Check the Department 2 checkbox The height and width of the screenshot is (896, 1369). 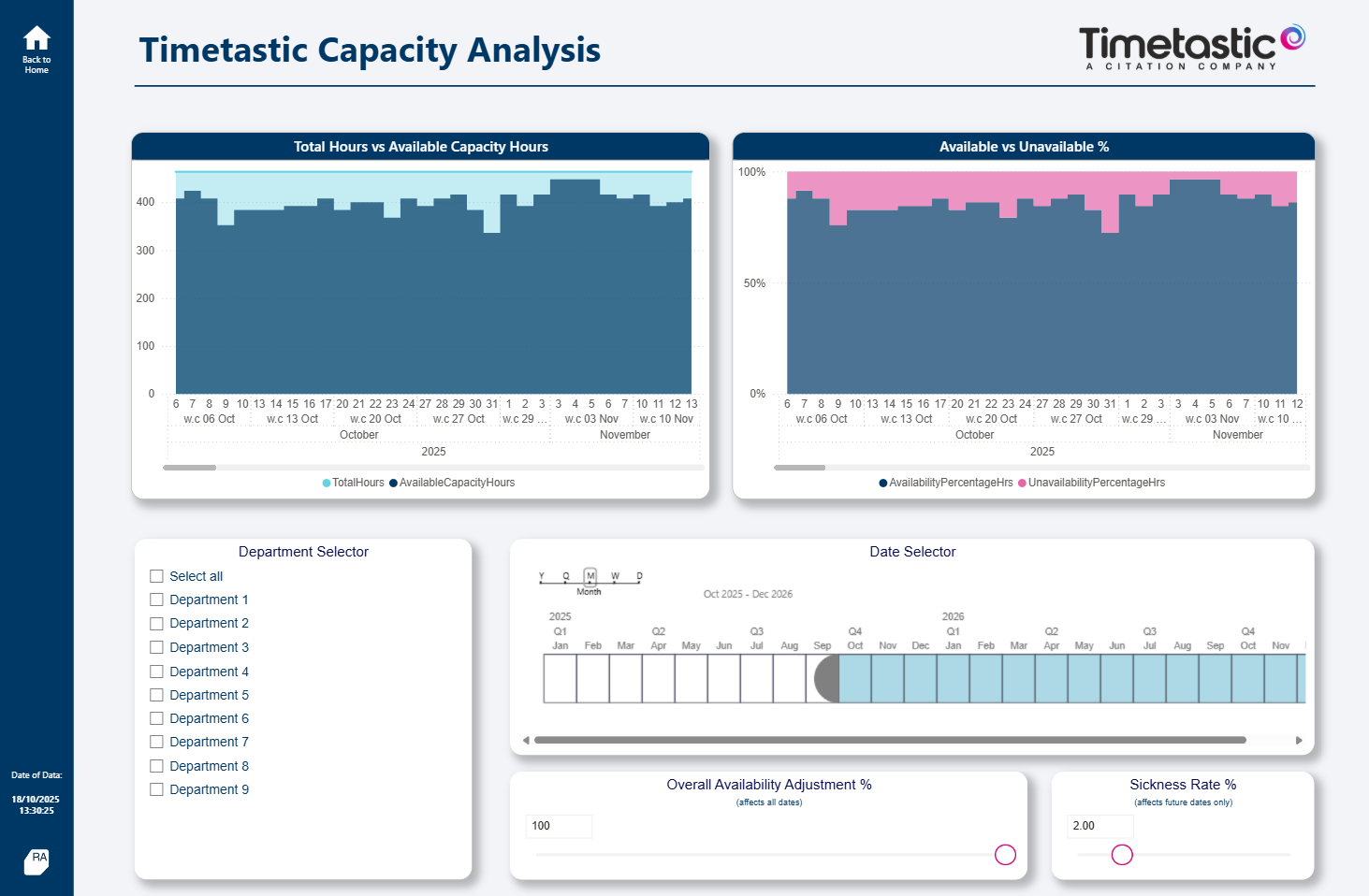(x=156, y=623)
